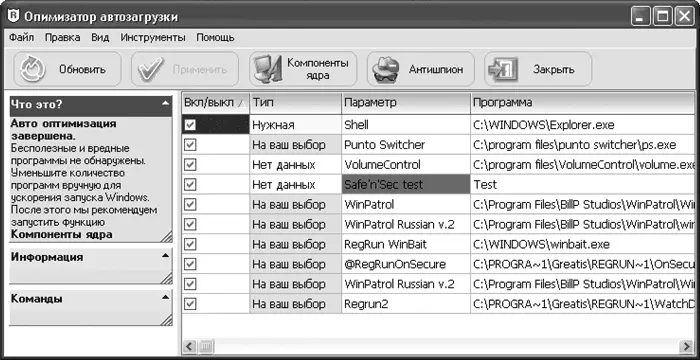Viewport: 700px width, 360px height.
Task: Collapse the Что это? panel
Action: point(166,104)
